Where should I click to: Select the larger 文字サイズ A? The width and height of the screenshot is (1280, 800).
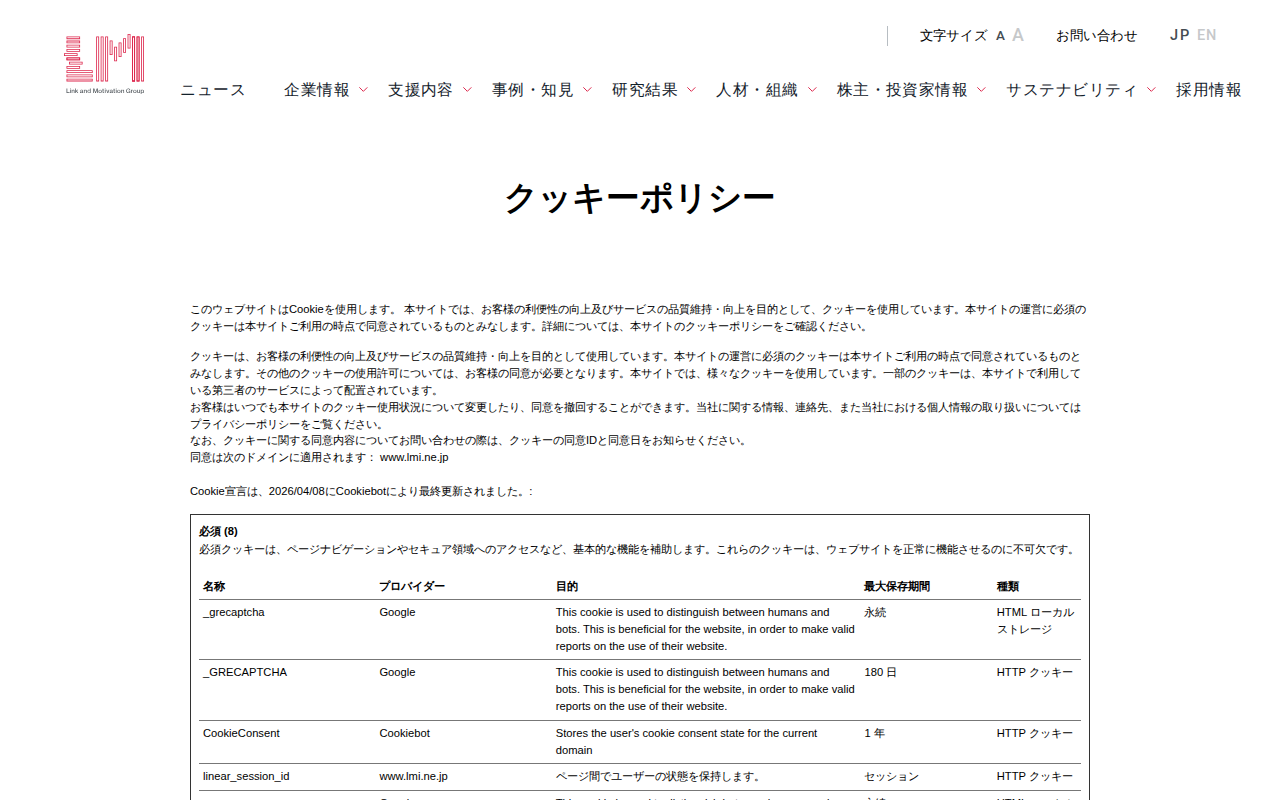click(1018, 35)
